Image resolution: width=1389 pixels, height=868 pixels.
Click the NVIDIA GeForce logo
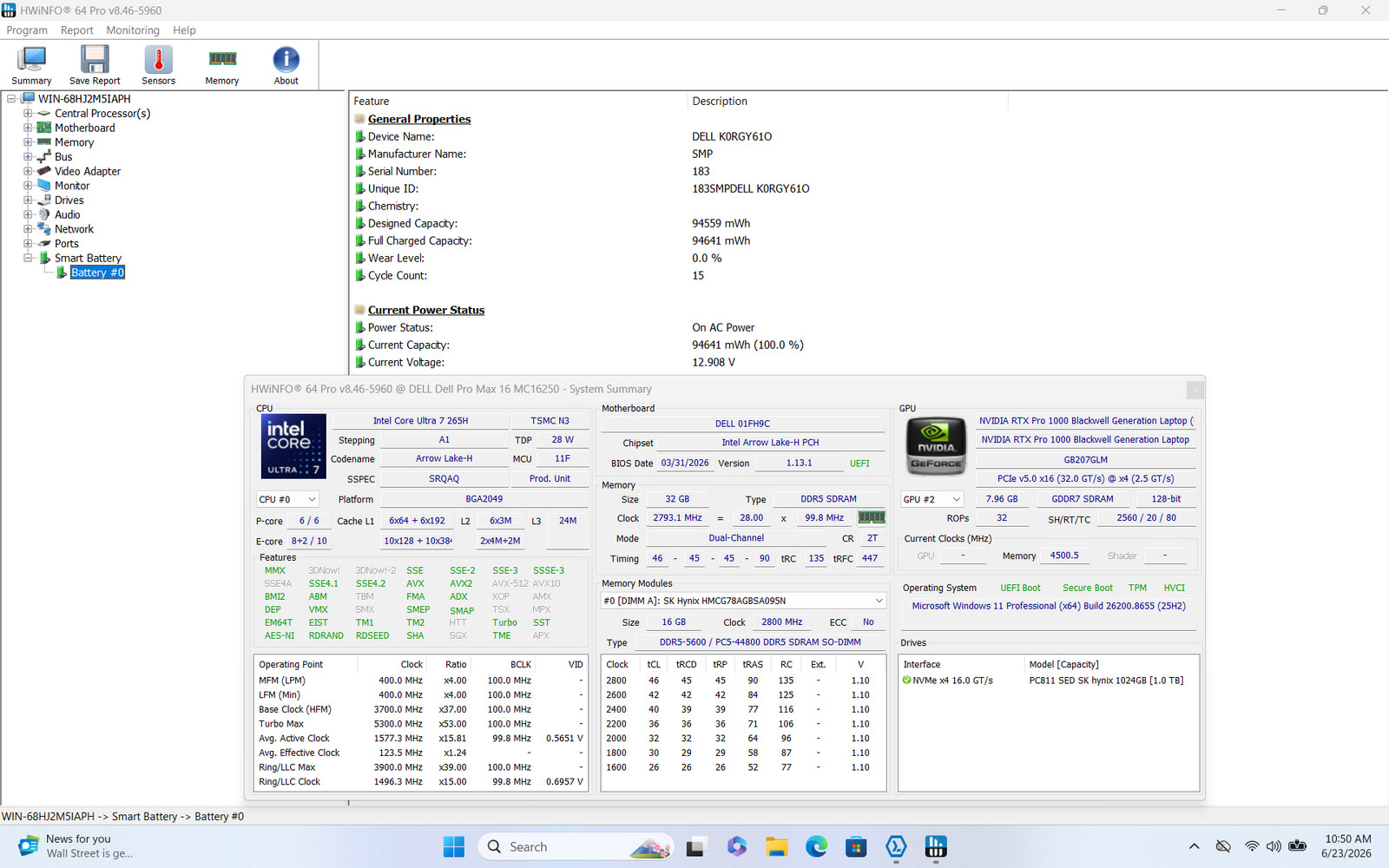(x=936, y=446)
